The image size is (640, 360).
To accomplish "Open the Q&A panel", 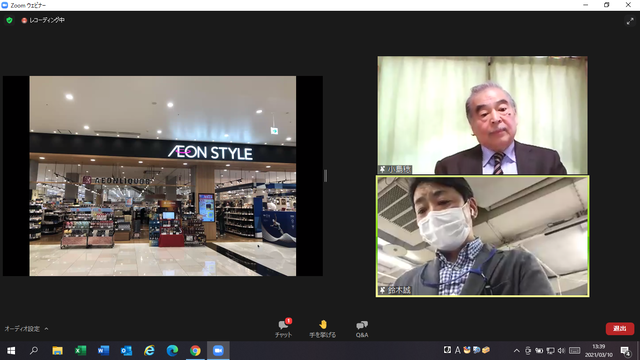I will 362,328.
